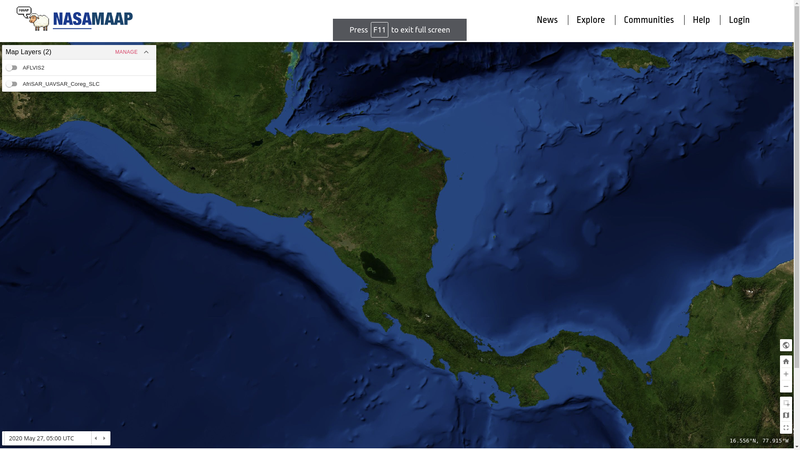
Task: Zoom out of the map
Action: (786, 387)
